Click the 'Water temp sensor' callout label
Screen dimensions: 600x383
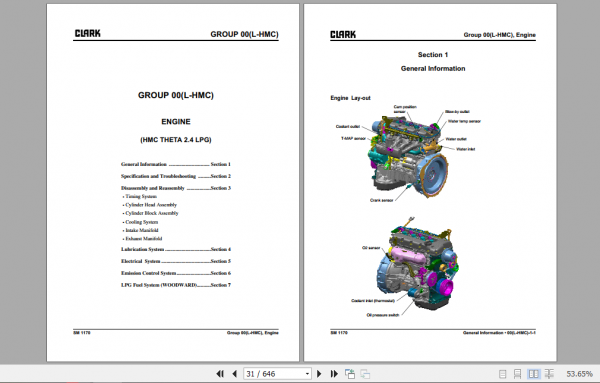(x=464, y=121)
